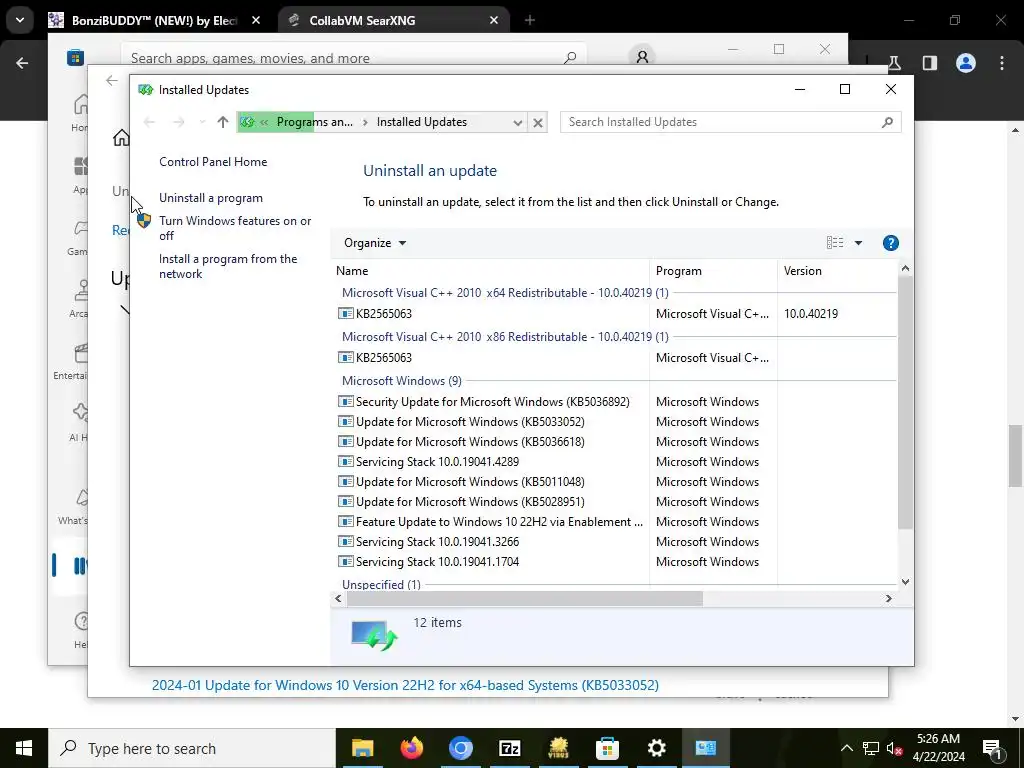Viewport: 1024px width, 768px height.
Task: Click the horizontal scrollbar right arrow
Action: [888, 598]
